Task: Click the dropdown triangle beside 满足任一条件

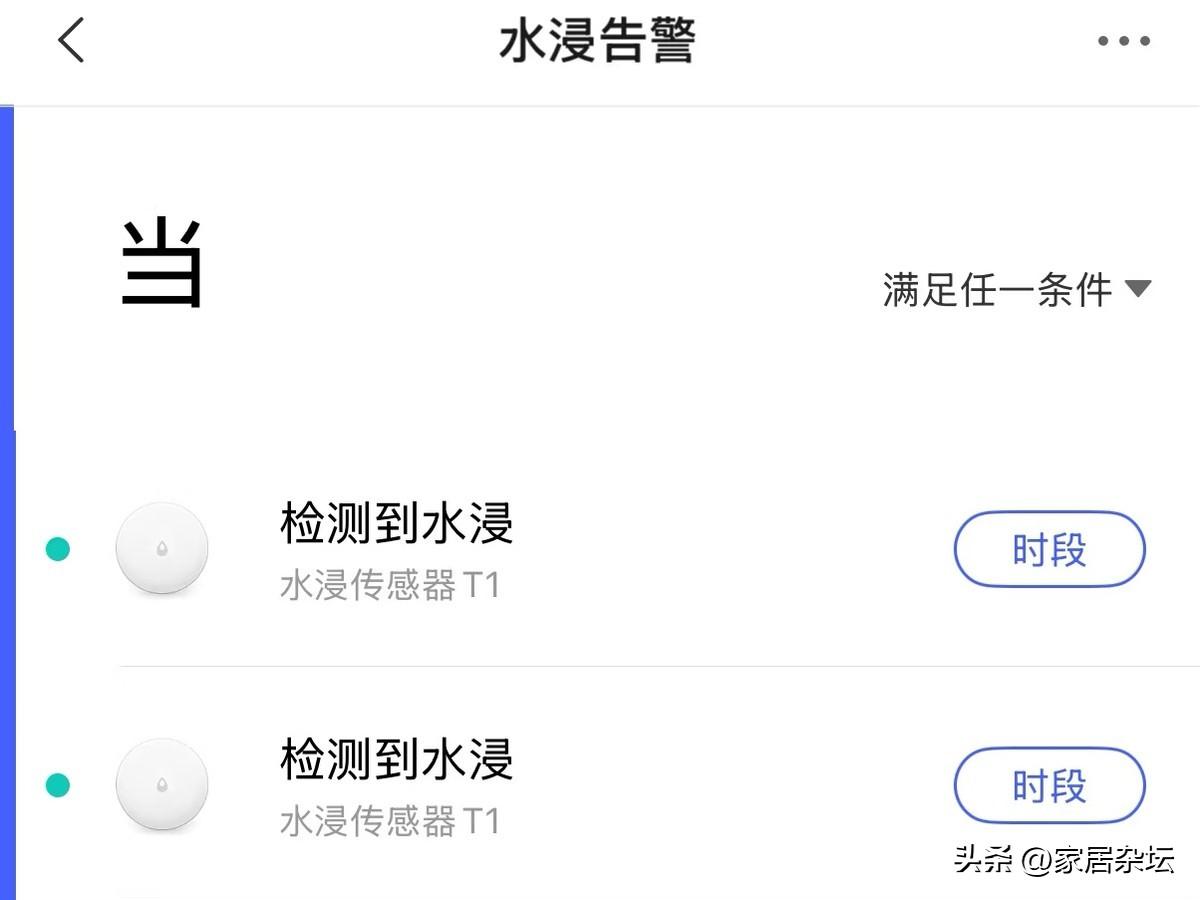Action: [1138, 289]
